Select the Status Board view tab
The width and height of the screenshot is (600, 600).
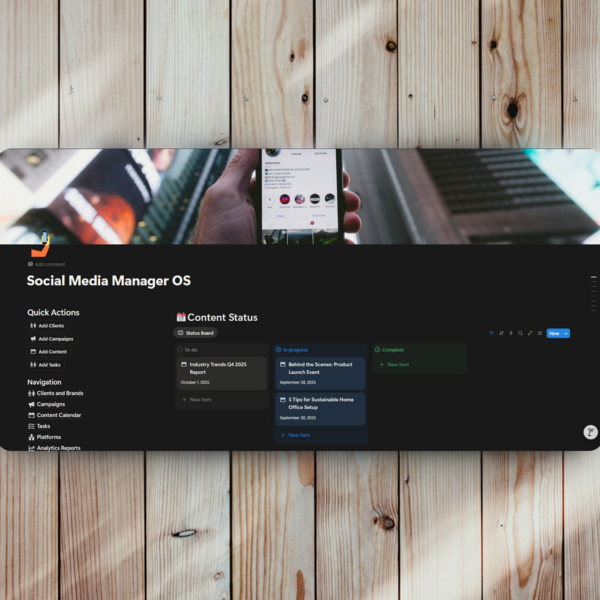(x=196, y=333)
